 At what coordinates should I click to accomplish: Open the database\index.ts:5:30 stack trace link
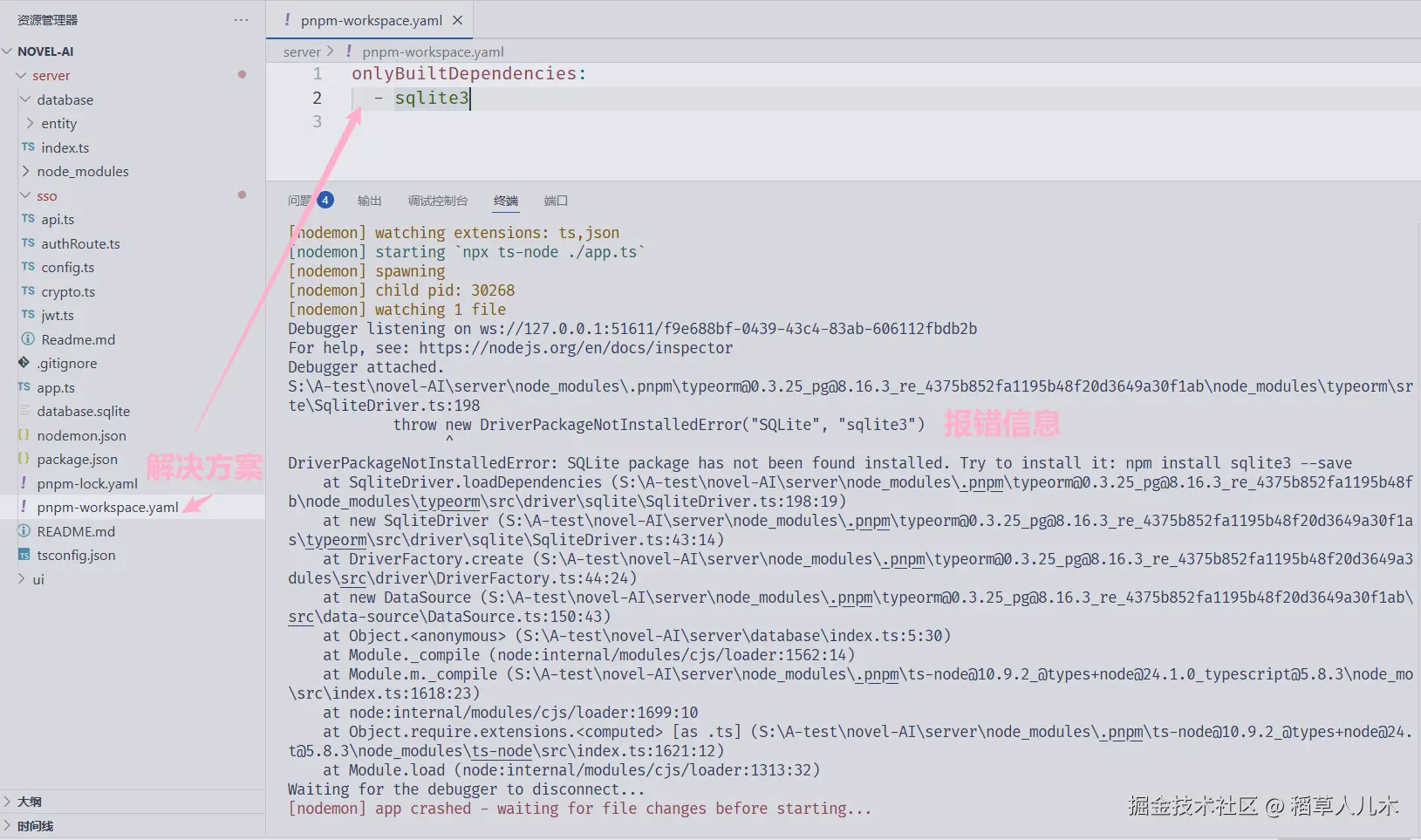coord(732,636)
